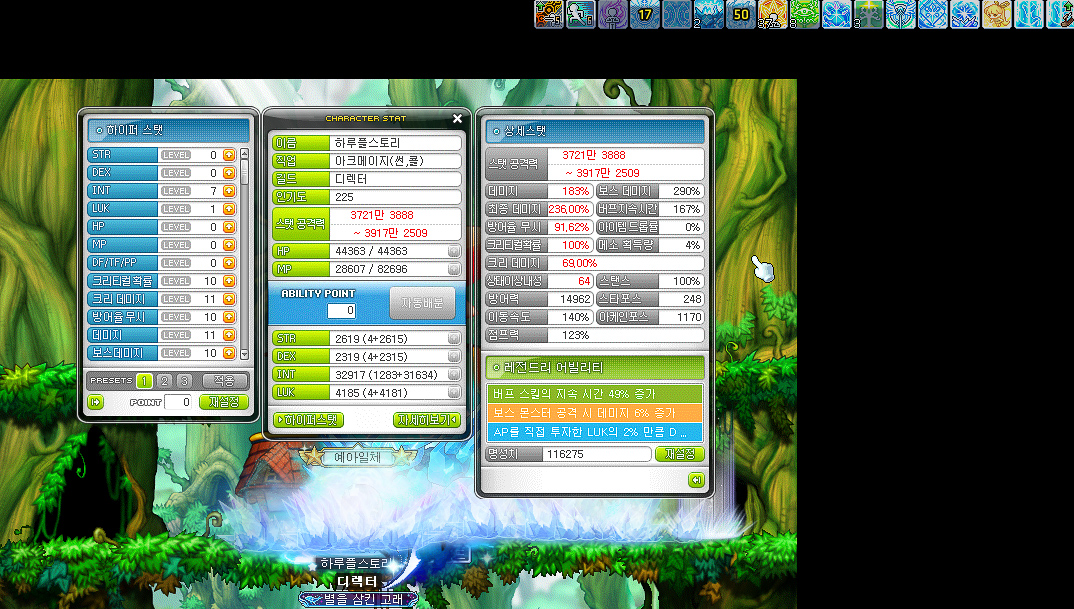Click the hyper stat list scrollbar thumb

(x=245, y=171)
